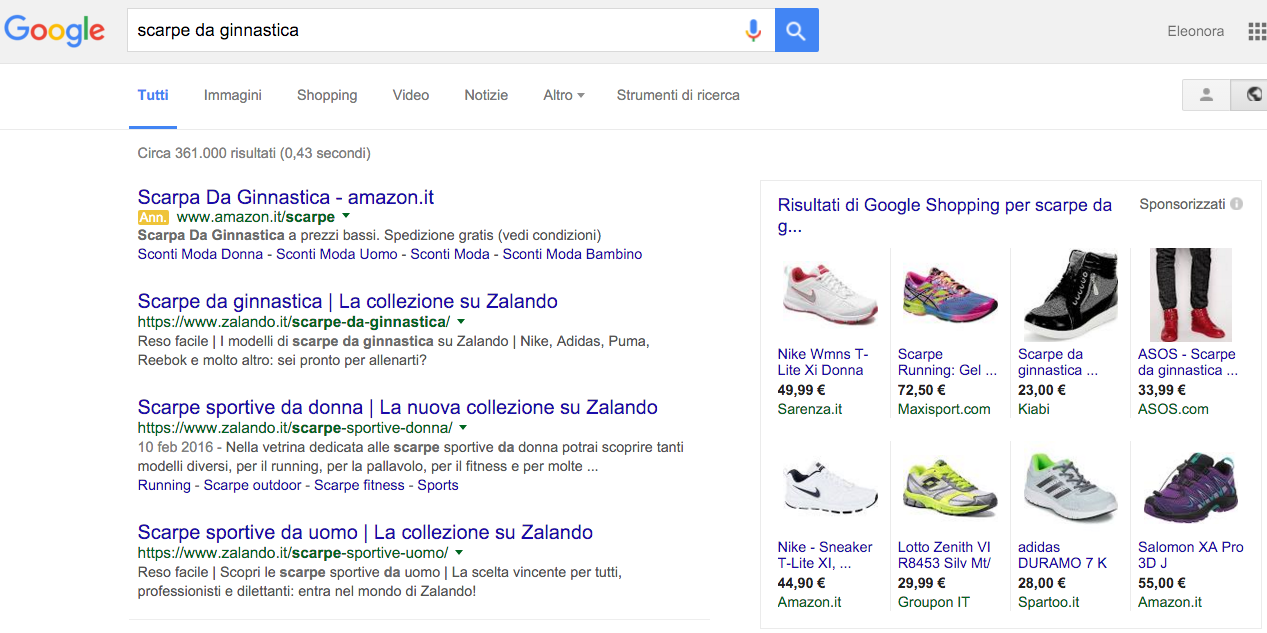Show global results with globe icon

point(1250,95)
